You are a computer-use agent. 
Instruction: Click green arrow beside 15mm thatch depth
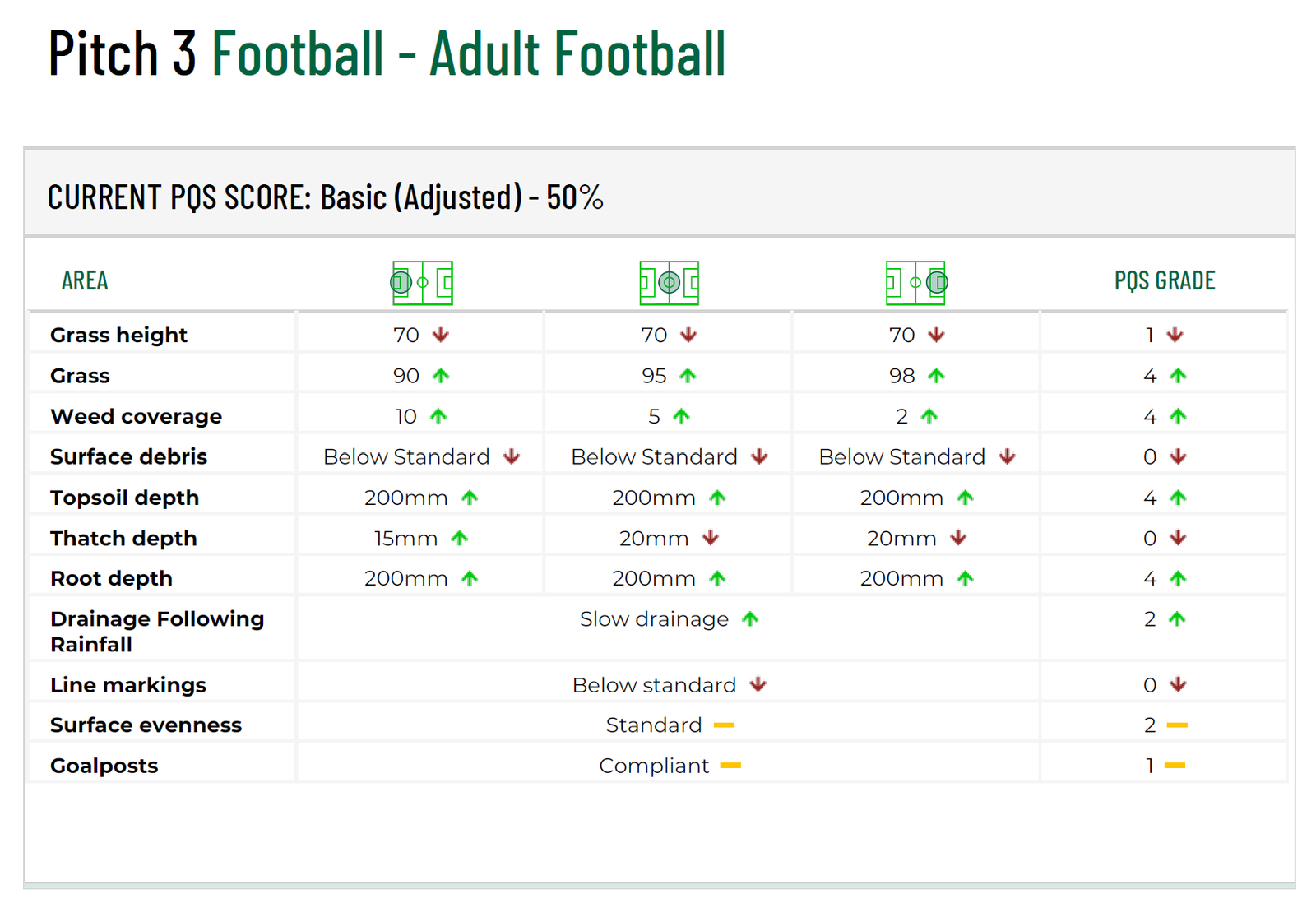tap(460, 539)
